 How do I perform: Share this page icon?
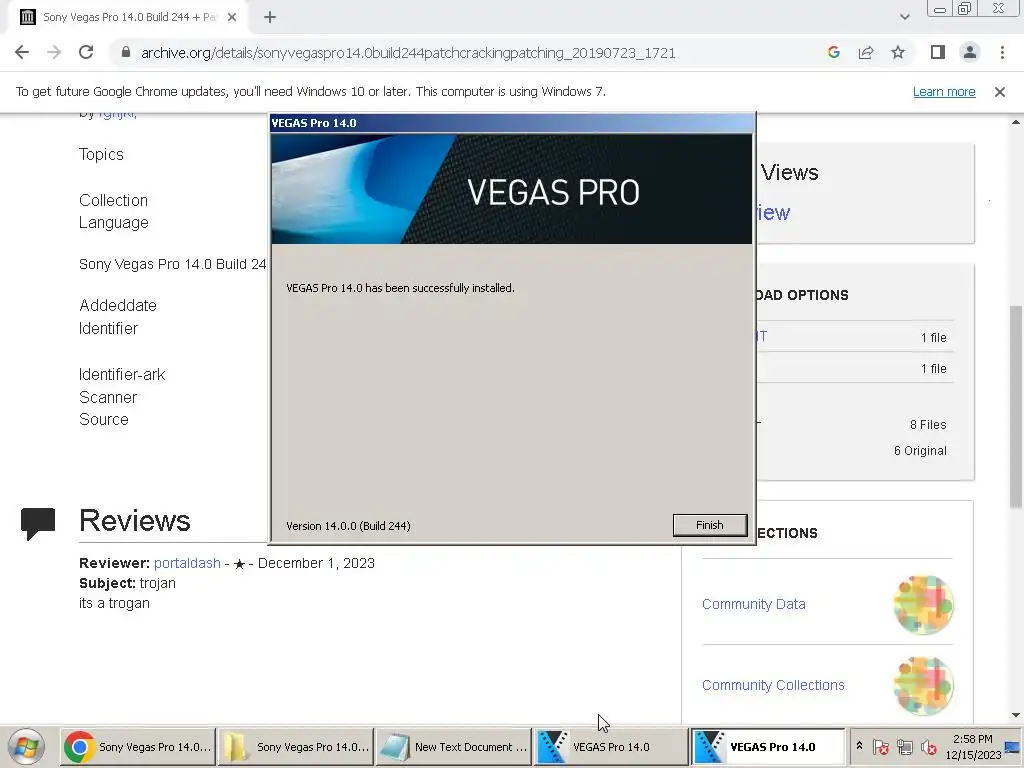tap(866, 52)
